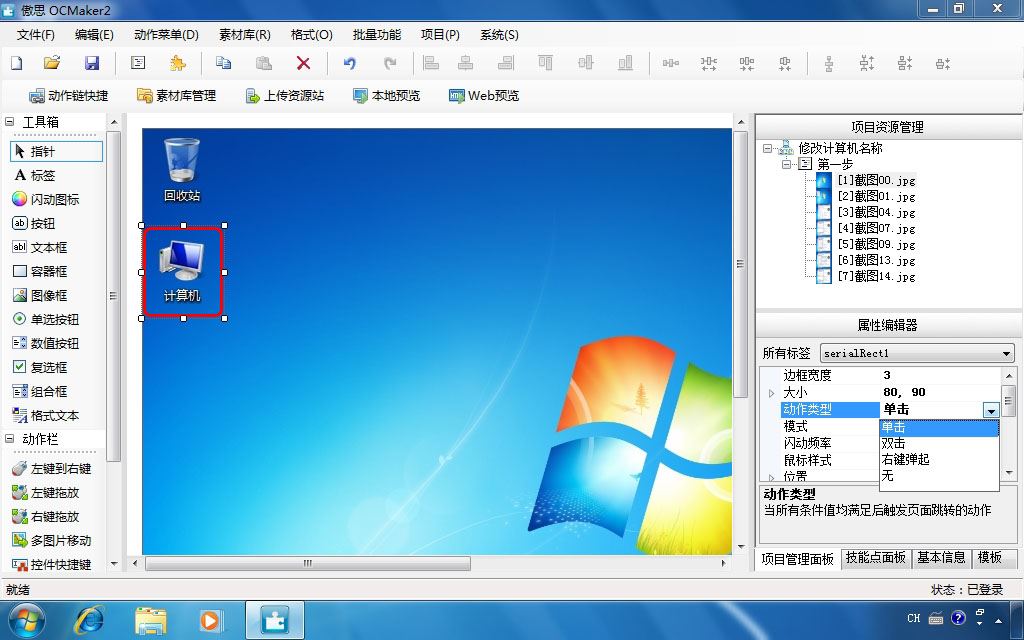Click the Windows Start orb
1024x640 pixels.
[27, 620]
